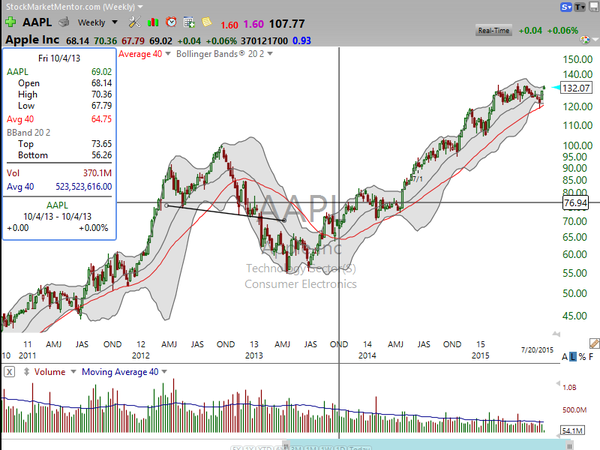This screenshot has height=450, width=600.
Task: Select the L logarithmic scale toggle
Action: click(573, 357)
